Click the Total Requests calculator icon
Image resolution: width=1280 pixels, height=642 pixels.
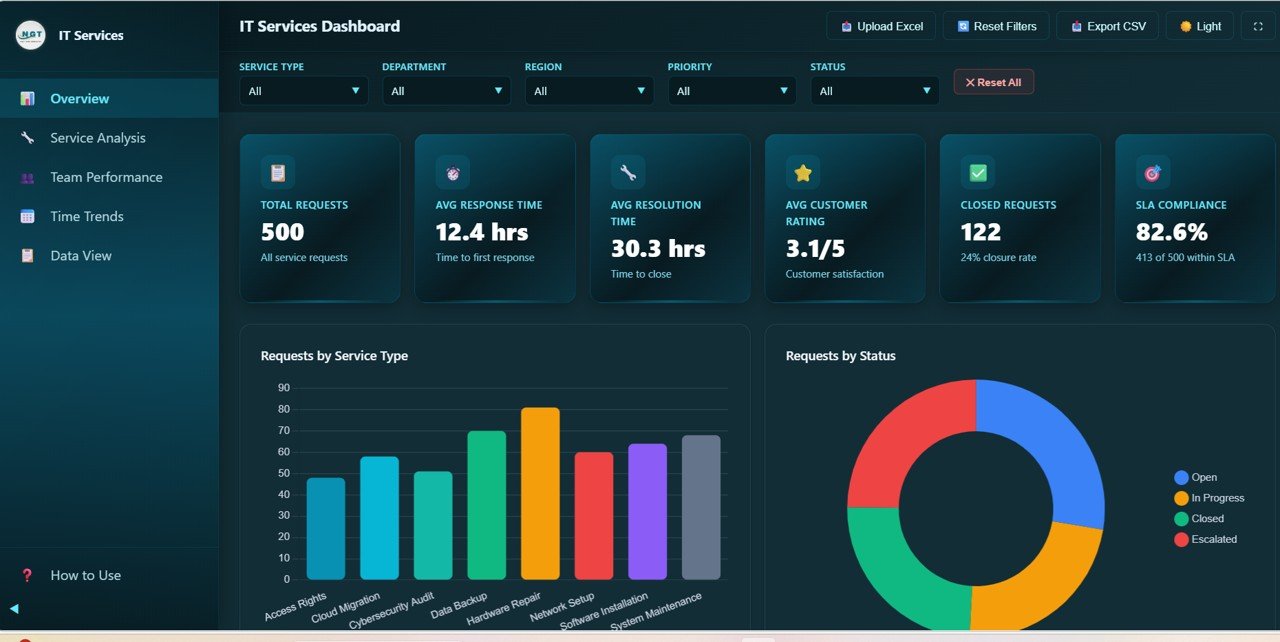coord(277,171)
